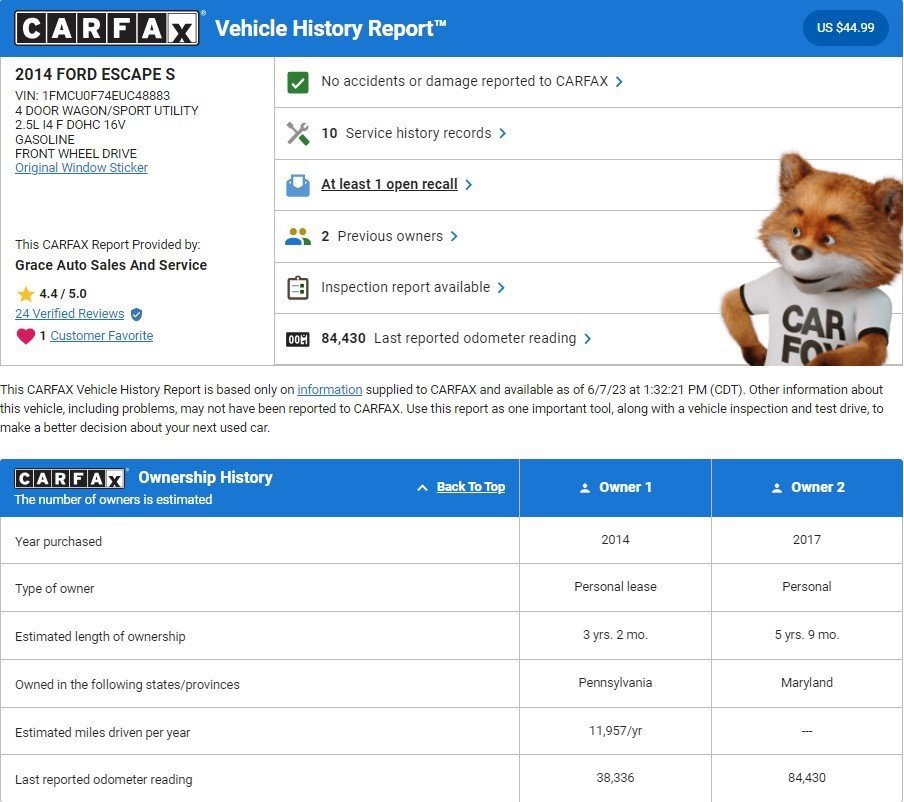Open 'Inspection report available' section
Image resolution: width=904 pixels, height=802 pixels.
click(x=405, y=287)
